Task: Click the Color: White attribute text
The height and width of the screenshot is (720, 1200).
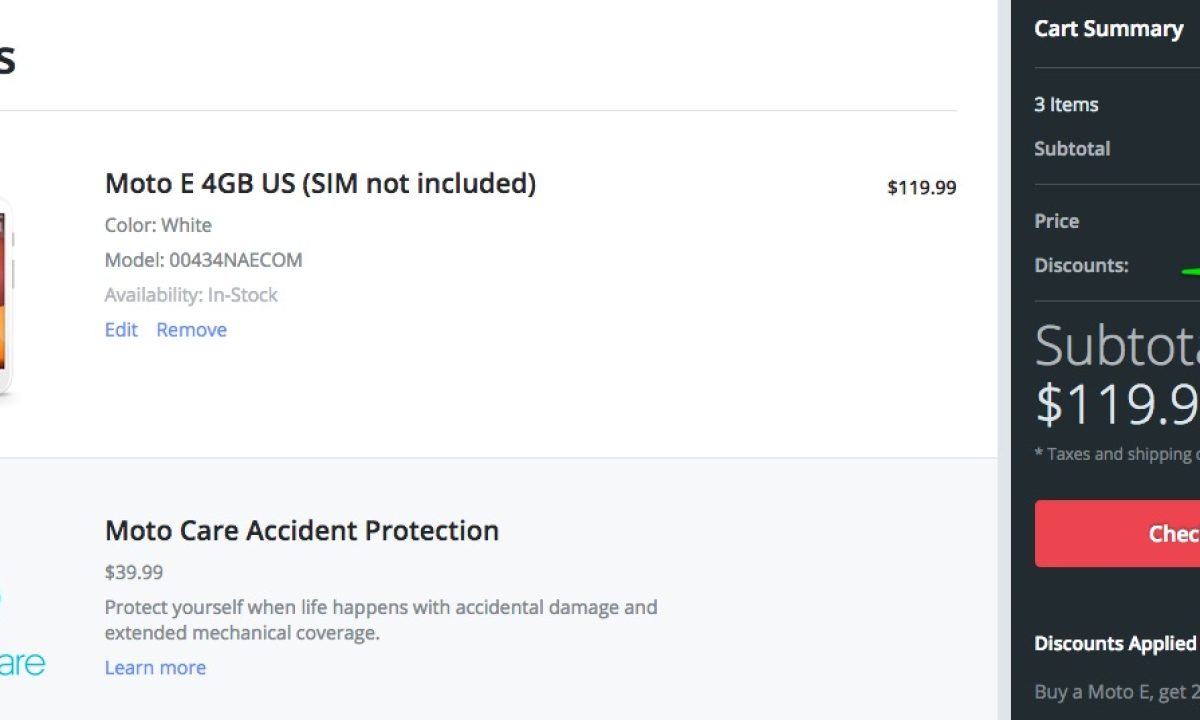Action: 158,225
